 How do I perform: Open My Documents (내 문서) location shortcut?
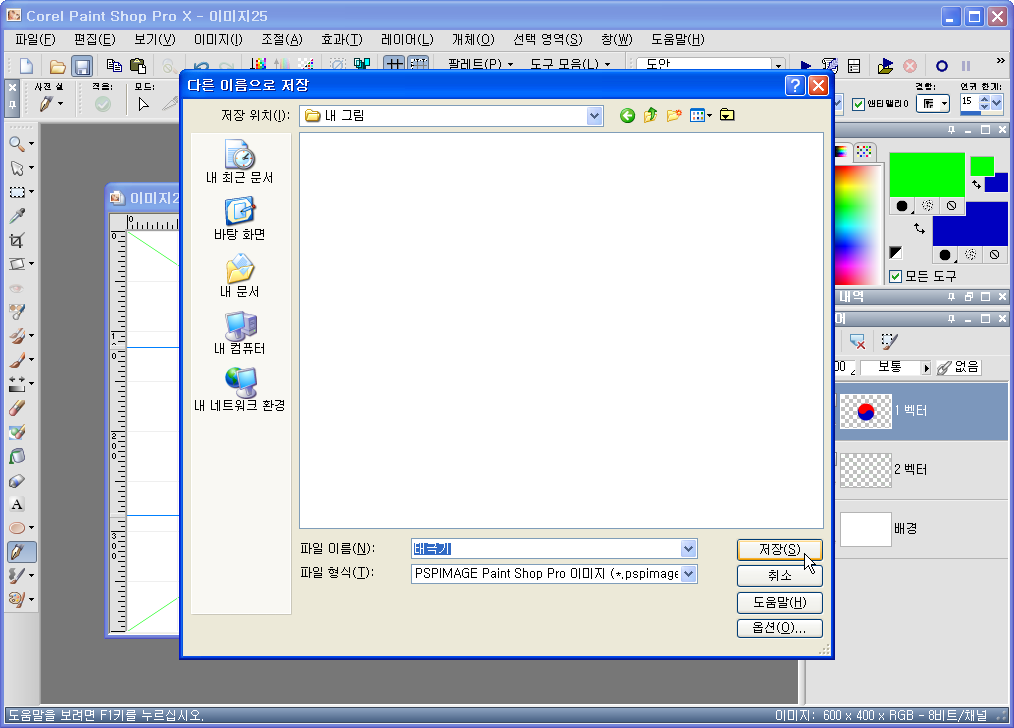coord(239,276)
